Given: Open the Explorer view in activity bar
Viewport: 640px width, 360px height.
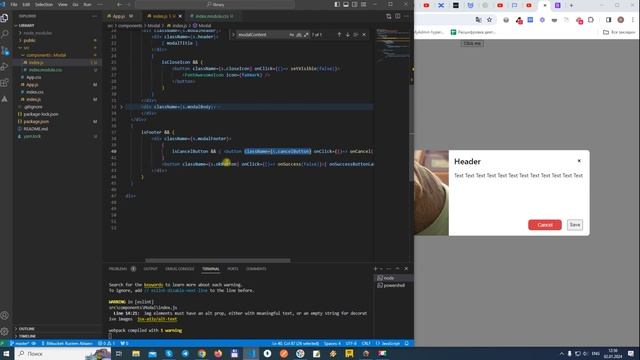Looking at the screenshot, I should point(4,18).
